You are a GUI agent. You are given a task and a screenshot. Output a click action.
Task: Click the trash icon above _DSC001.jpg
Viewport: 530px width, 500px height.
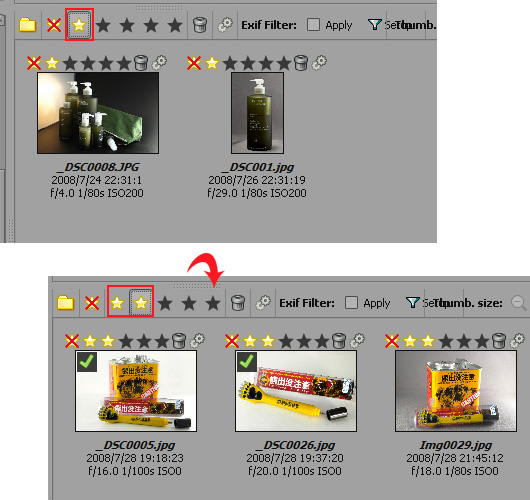point(301,63)
